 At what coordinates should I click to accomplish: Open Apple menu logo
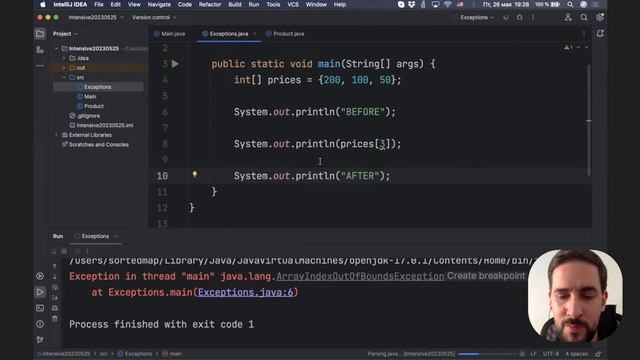point(43,4)
